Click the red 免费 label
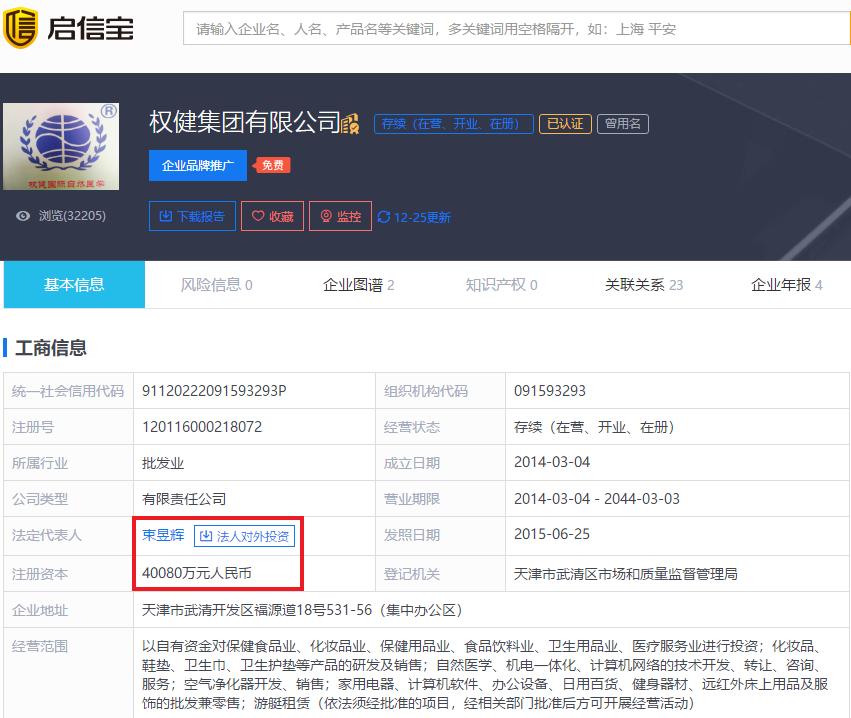Image resolution: width=851 pixels, height=718 pixels. click(272, 164)
